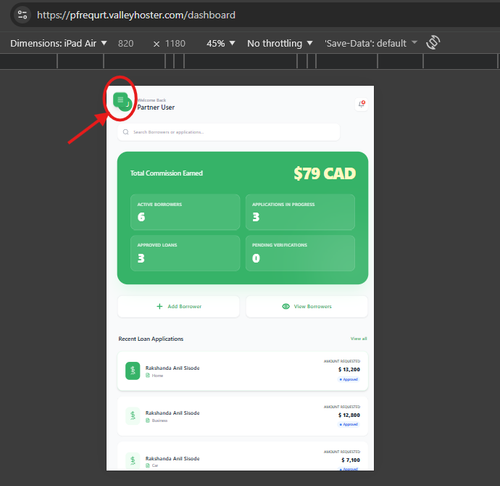The height and width of the screenshot is (486, 500).
Task: Click the borrower name in the Car loan row
Action: coord(172,459)
